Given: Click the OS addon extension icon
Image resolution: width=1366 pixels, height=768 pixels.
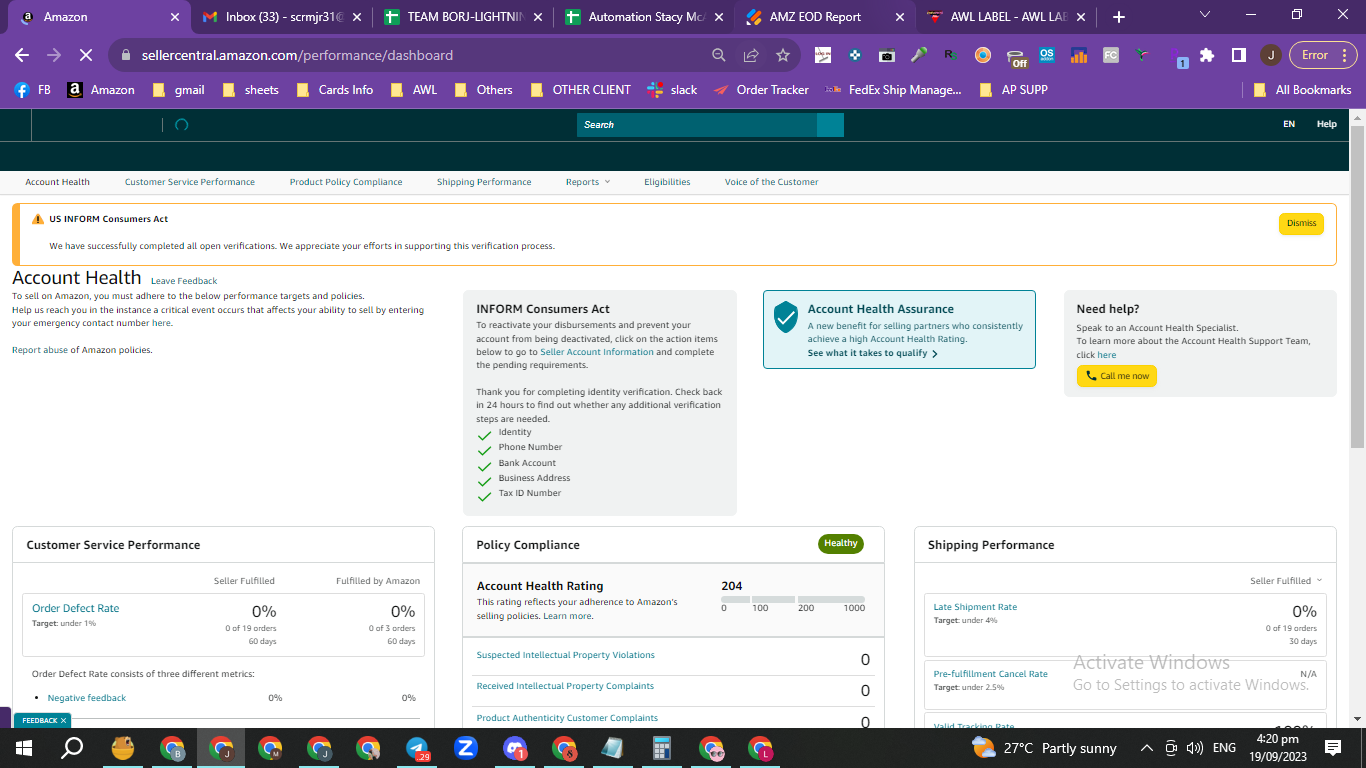Looking at the screenshot, I should pos(1047,55).
